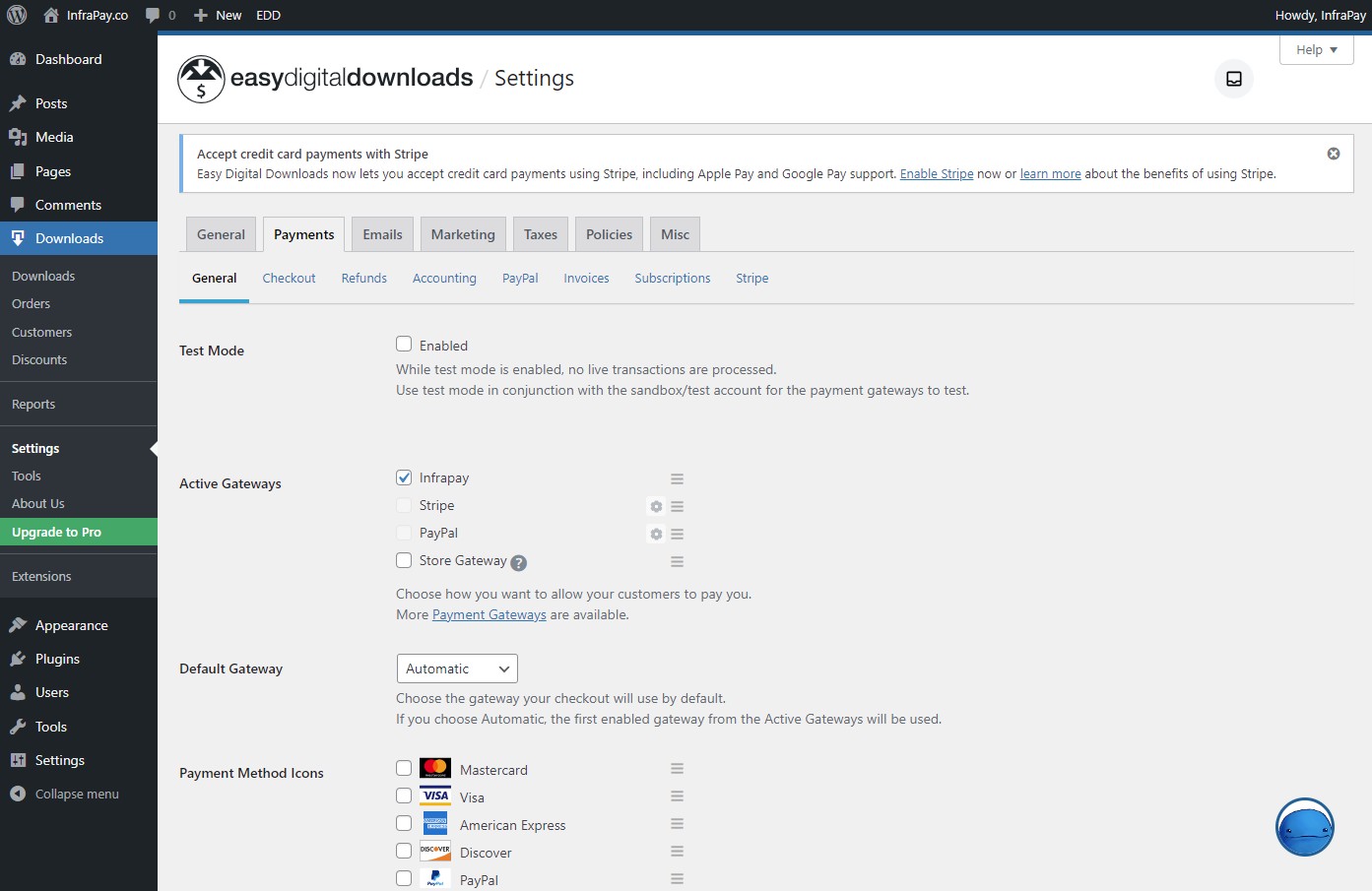This screenshot has height=891, width=1372.
Task: Click the American Express card icon
Action: [x=435, y=823]
